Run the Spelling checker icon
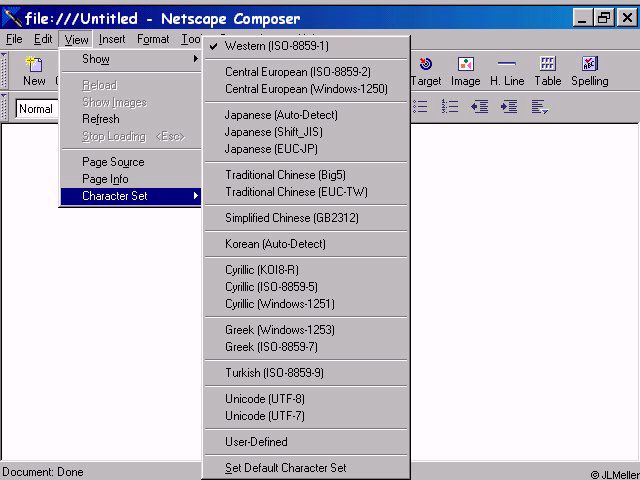 [590, 71]
